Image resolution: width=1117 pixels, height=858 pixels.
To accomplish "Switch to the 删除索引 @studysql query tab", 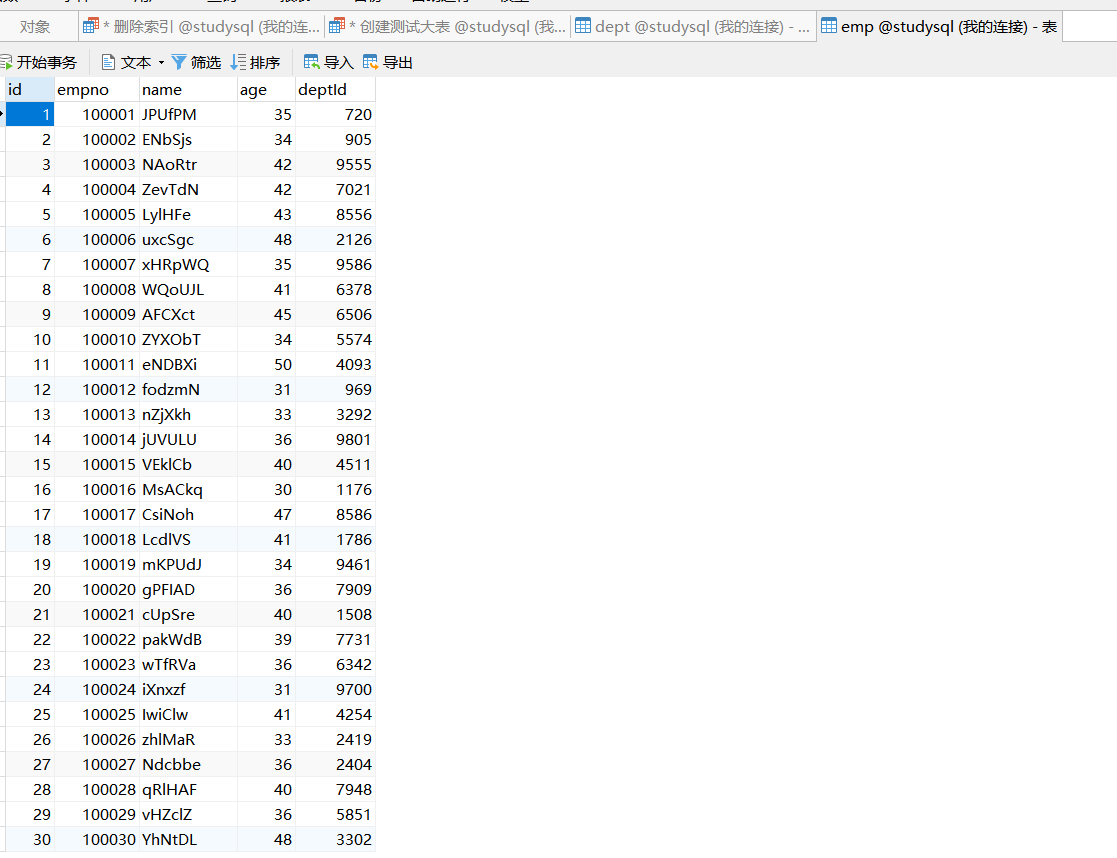I will pos(202,27).
